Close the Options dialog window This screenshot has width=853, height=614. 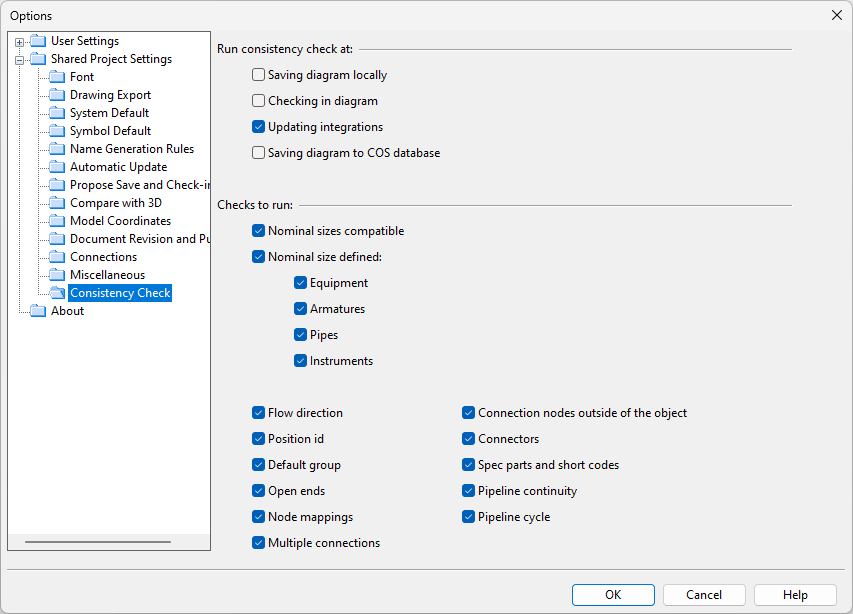click(836, 15)
